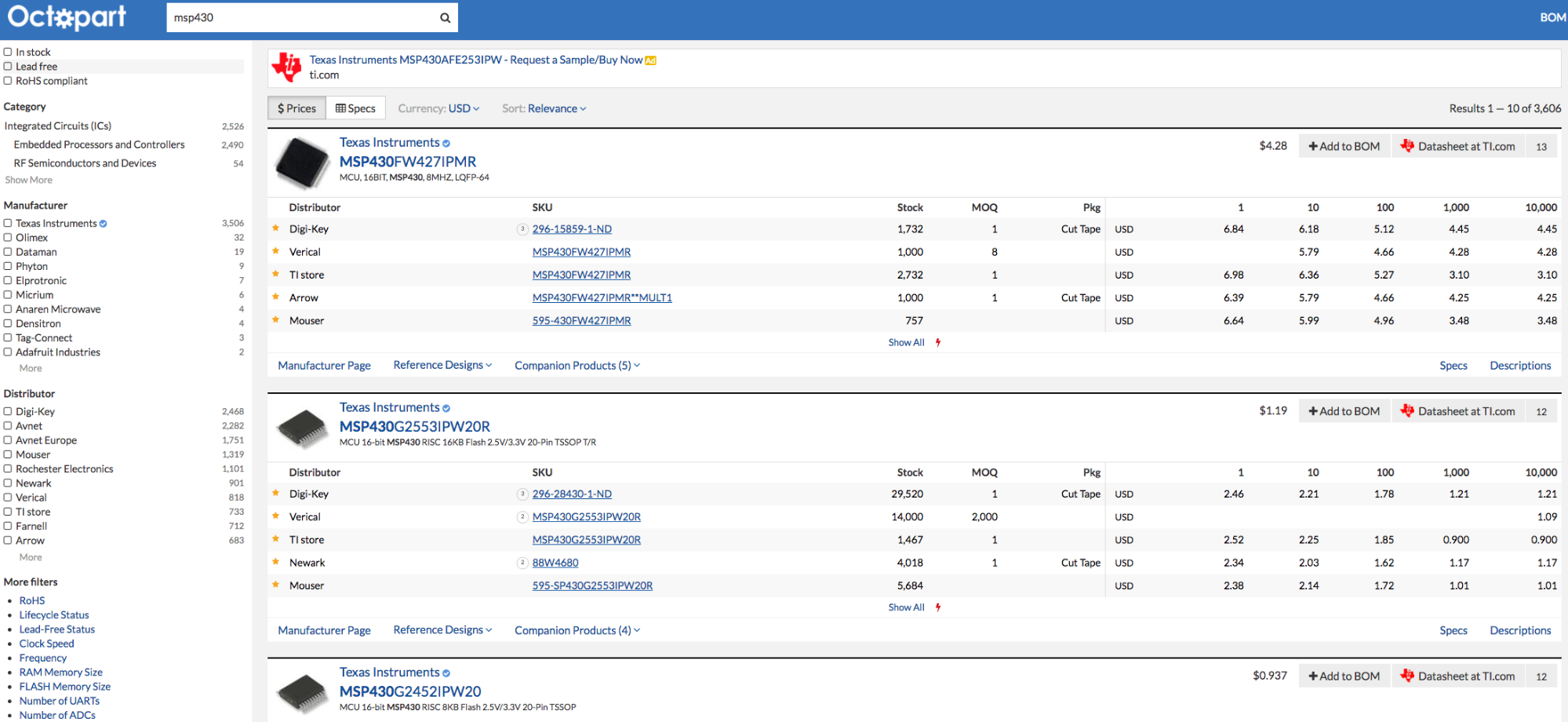Image resolution: width=1568 pixels, height=722 pixels.
Task: Open Mouser SKU 595-430FW427IPMR
Action: pyautogui.click(x=581, y=320)
